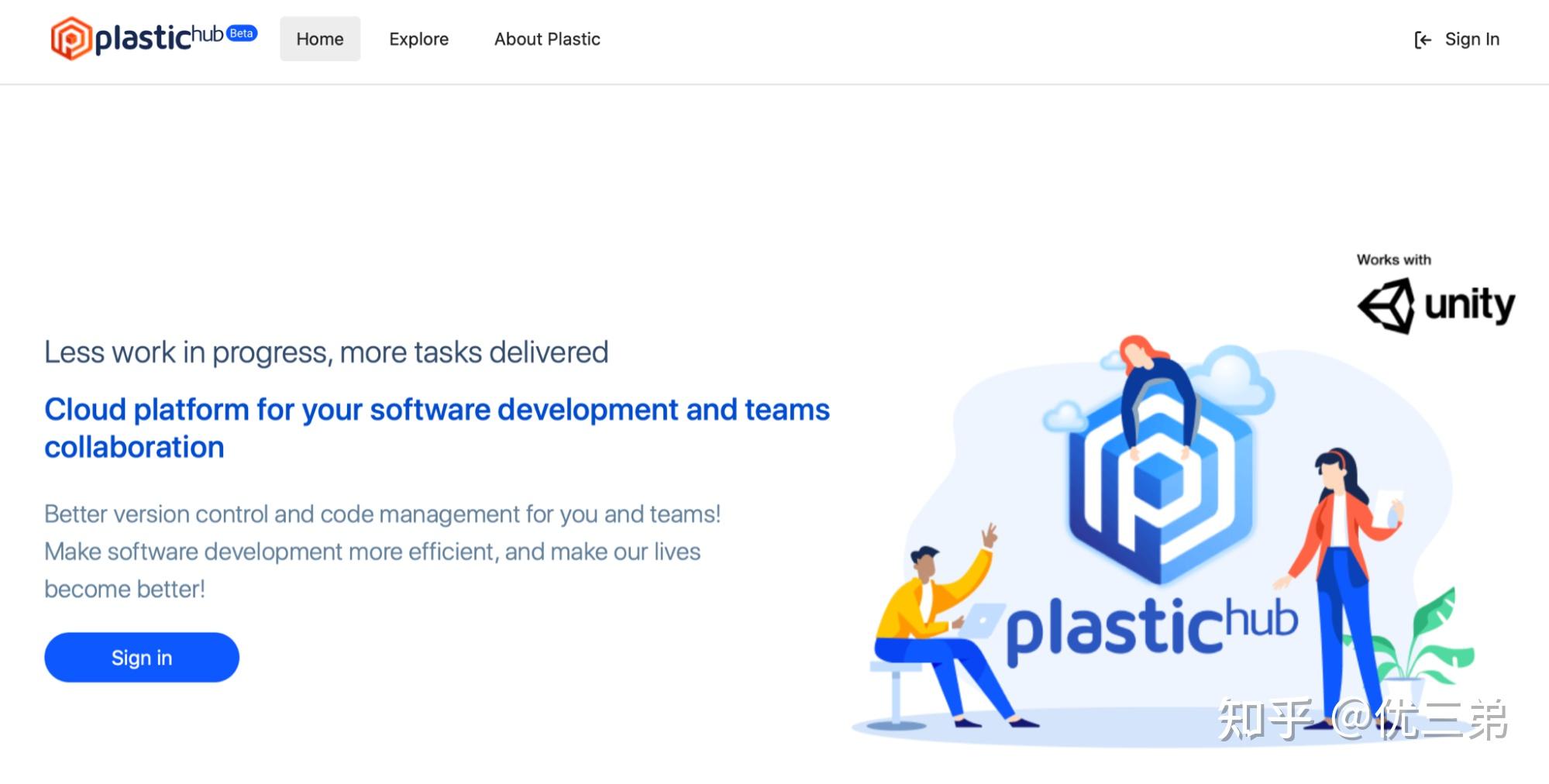Click the headline about cloud platform collaboration
Image resolution: width=1549 pixels, height=784 pixels.
click(437, 427)
